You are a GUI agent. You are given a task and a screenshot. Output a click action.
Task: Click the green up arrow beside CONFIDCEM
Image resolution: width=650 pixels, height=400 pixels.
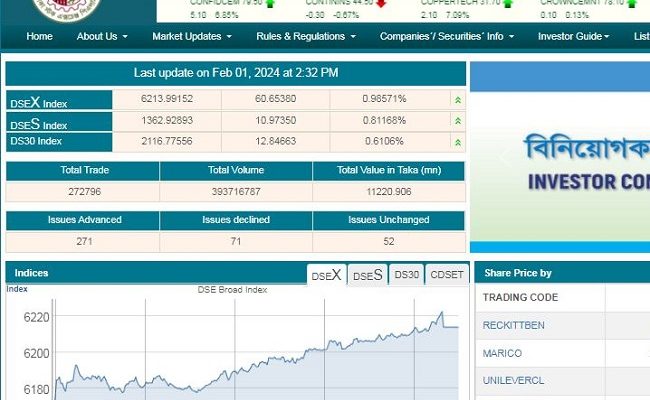pyautogui.click(x=270, y=4)
